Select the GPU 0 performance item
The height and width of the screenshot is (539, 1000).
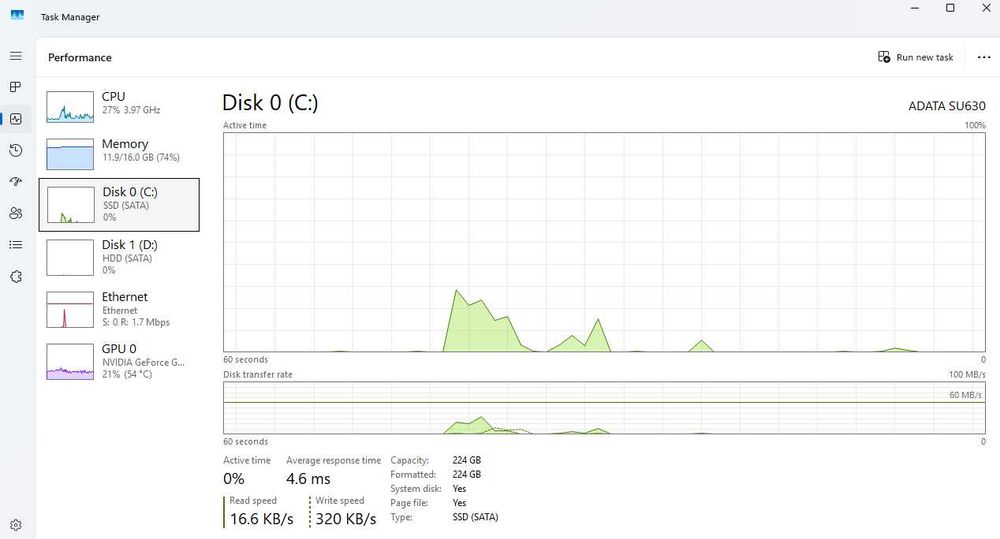click(x=119, y=361)
